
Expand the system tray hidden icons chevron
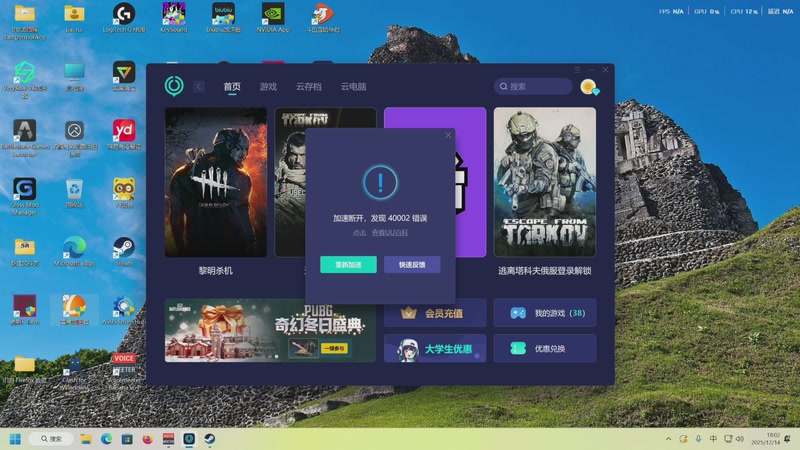668,439
